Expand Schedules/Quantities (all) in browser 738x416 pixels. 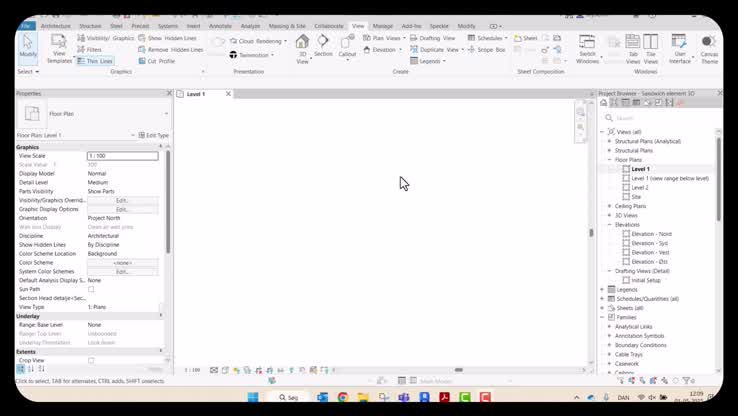(602, 299)
